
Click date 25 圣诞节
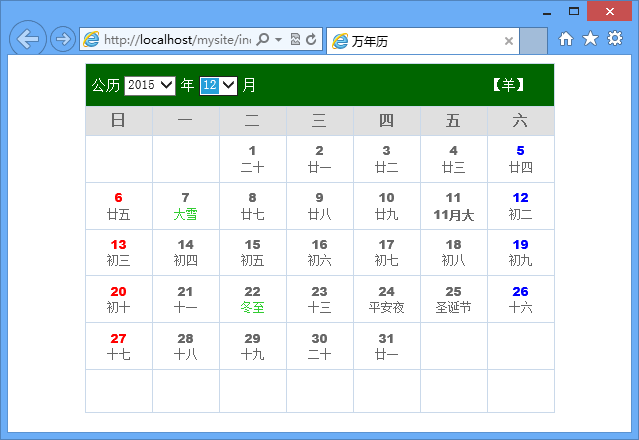point(454,299)
